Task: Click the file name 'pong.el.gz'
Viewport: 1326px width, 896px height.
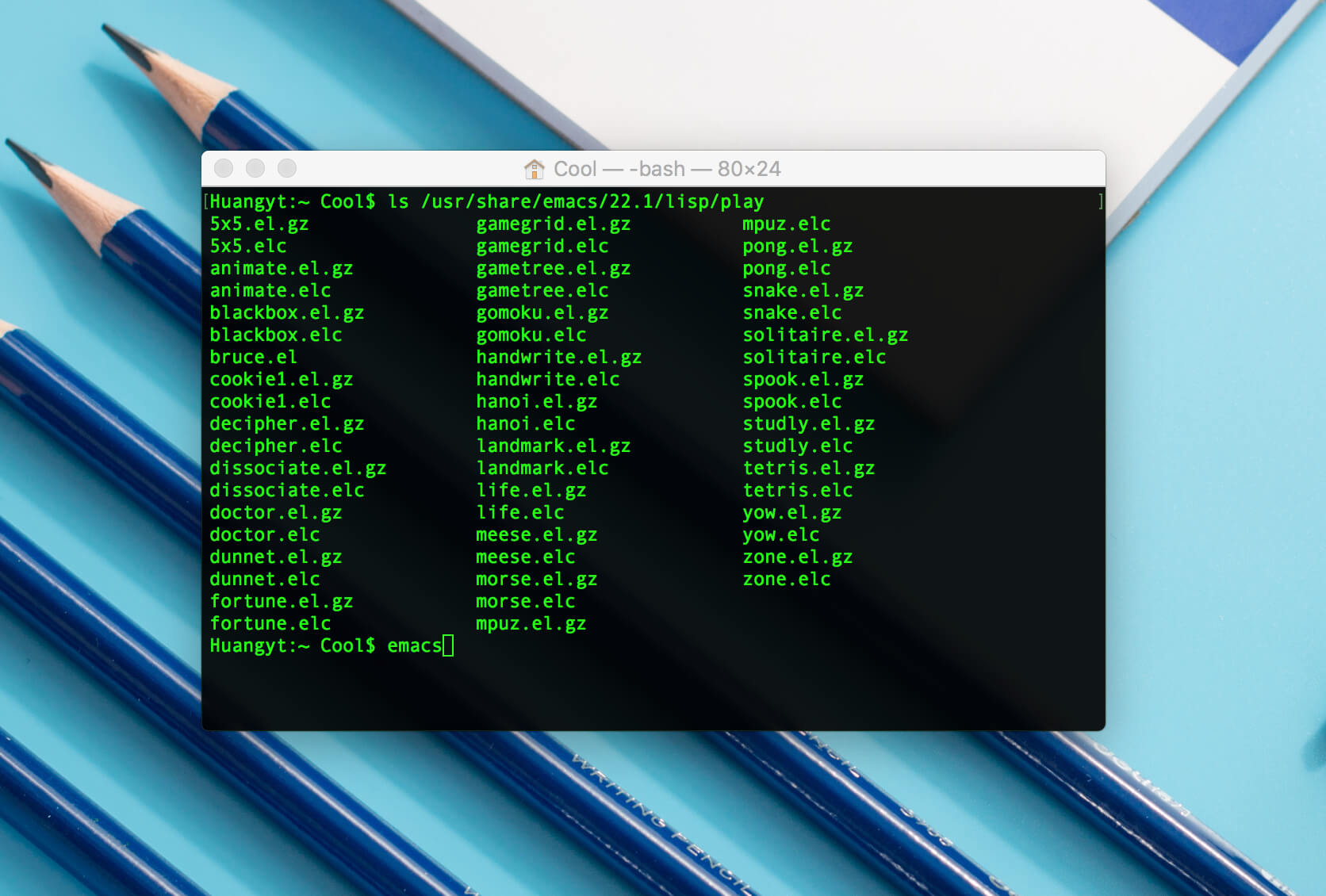Action: pyautogui.click(x=798, y=246)
